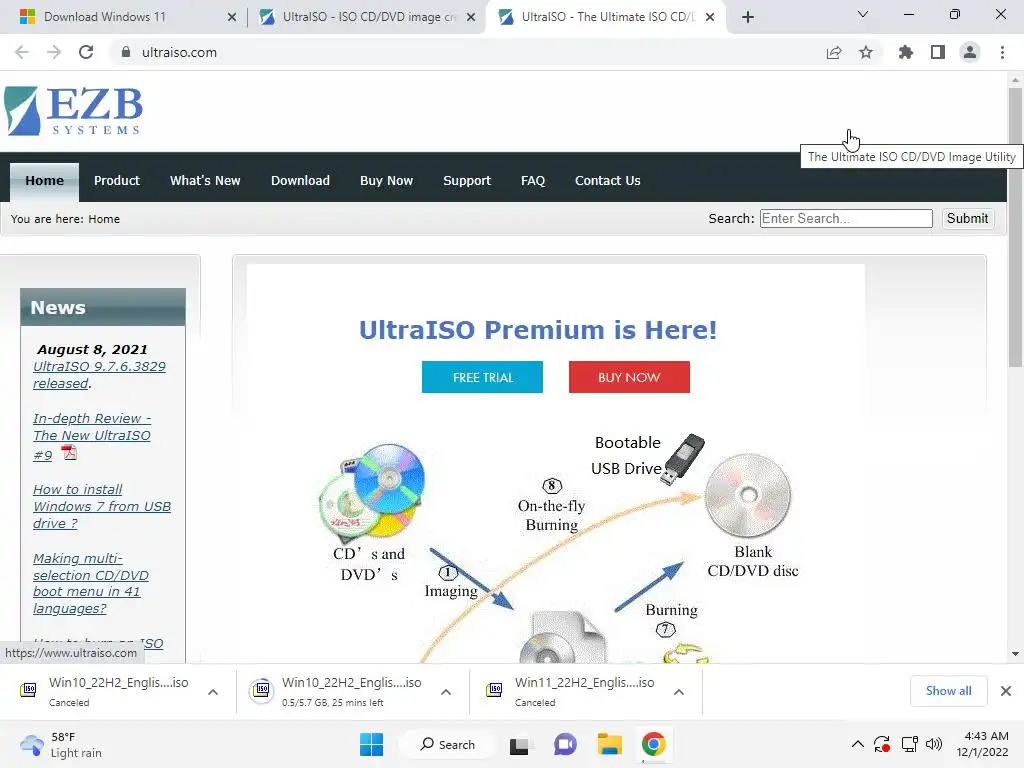Image resolution: width=1024 pixels, height=768 pixels.
Task: Toggle the Chrome side panel icon
Action: tap(937, 52)
